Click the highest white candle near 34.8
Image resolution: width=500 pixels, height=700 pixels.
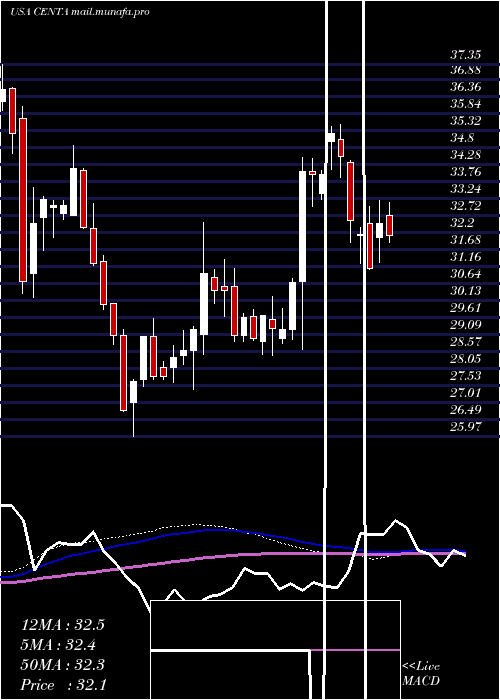coord(331,137)
